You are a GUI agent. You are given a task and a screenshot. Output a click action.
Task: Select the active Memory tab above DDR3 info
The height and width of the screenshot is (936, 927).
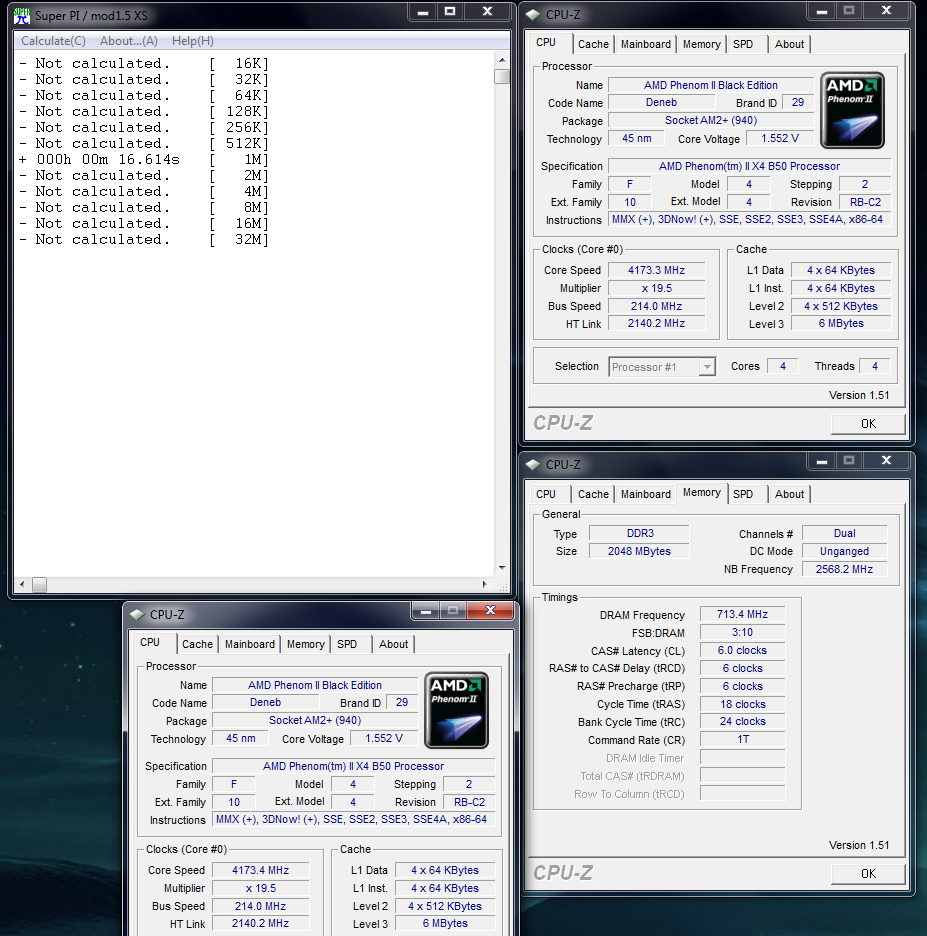coord(702,492)
